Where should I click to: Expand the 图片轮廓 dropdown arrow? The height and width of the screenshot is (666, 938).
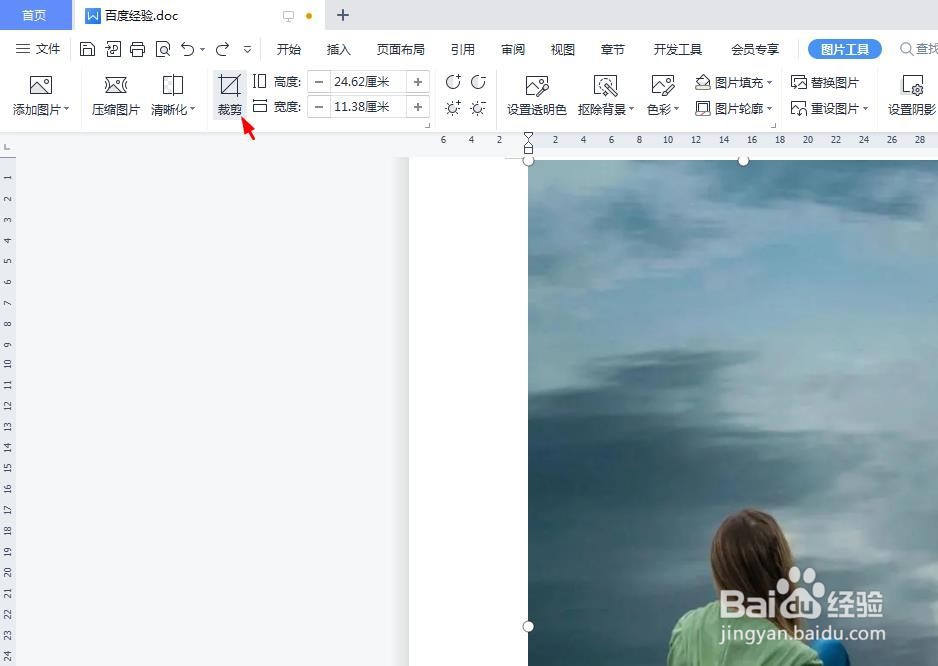point(769,109)
